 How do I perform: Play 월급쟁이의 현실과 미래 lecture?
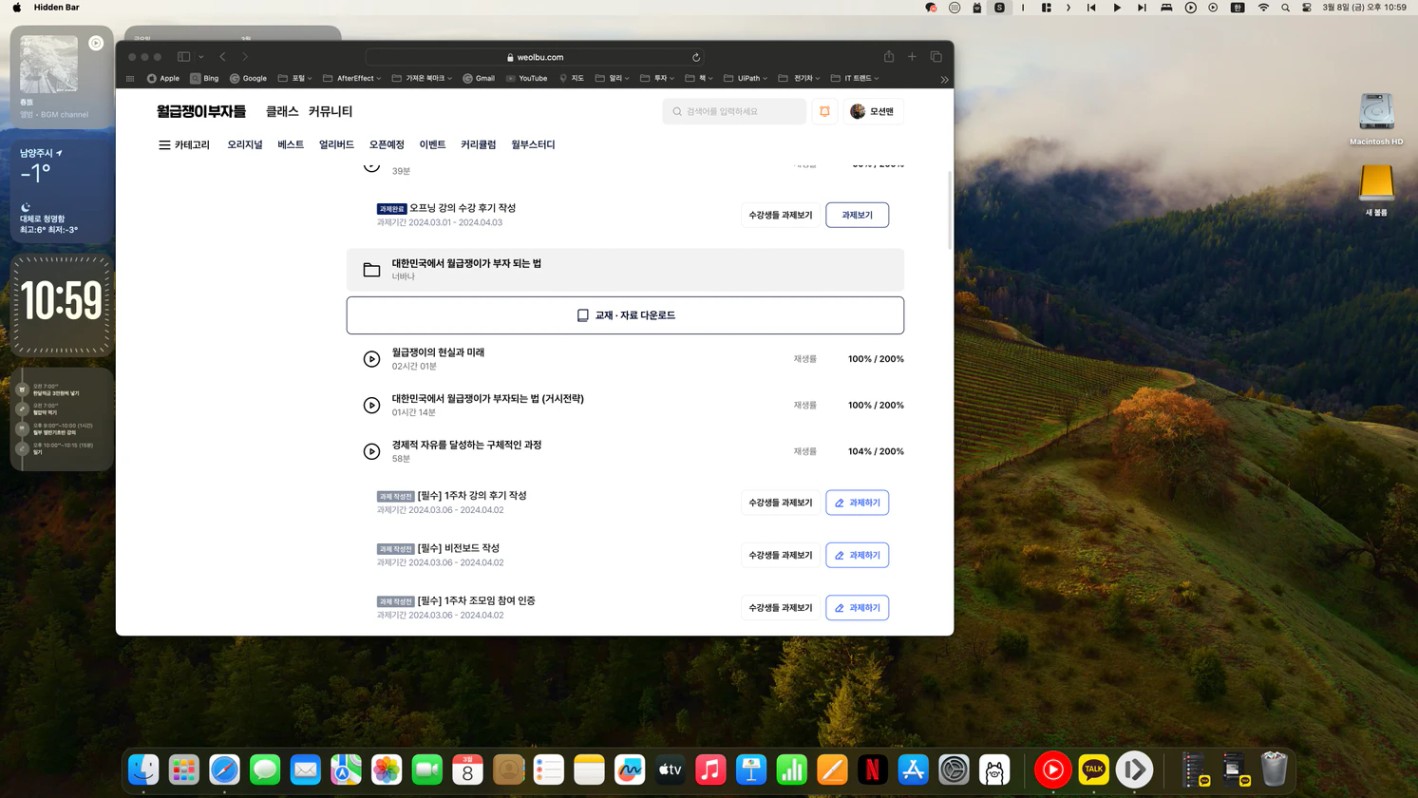pyautogui.click(x=372, y=359)
